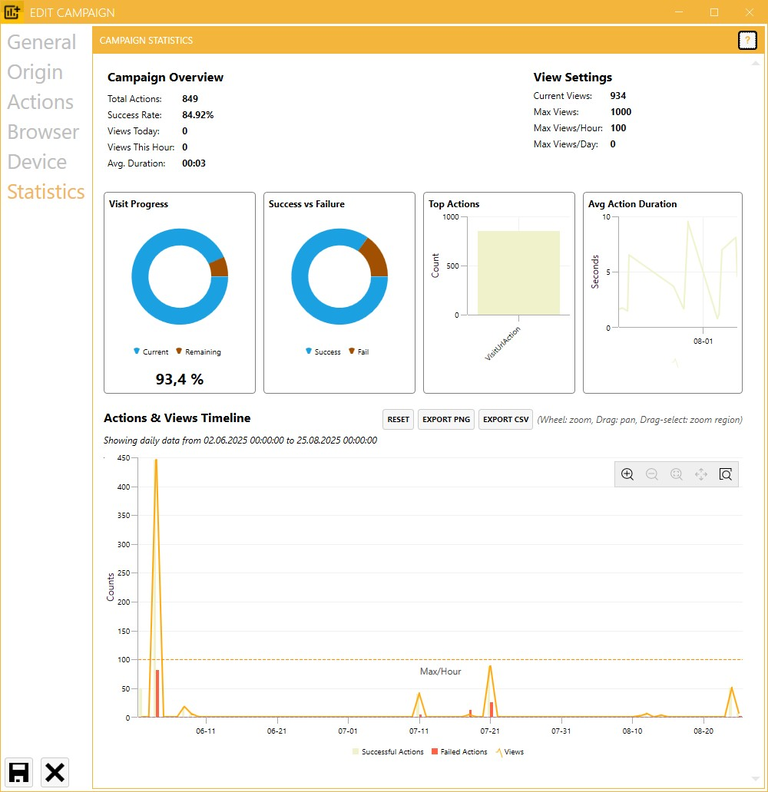
Task: Go to the Actions tab
Action: tap(40, 102)
